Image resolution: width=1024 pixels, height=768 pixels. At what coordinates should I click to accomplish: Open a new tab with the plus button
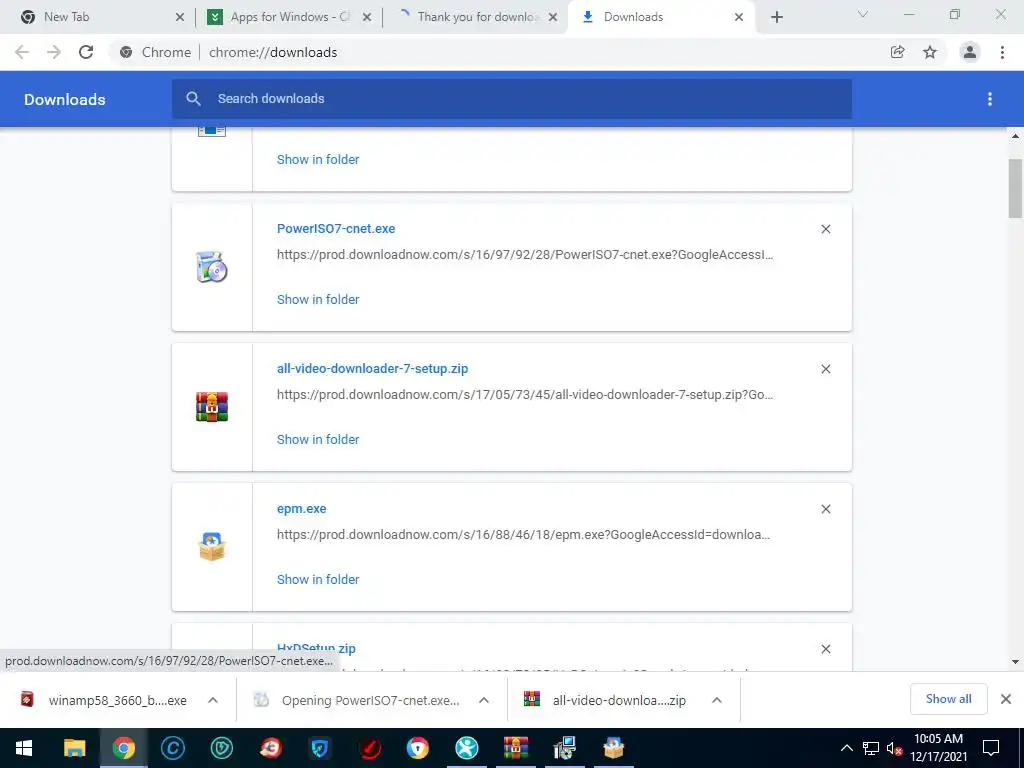point(776,17)
